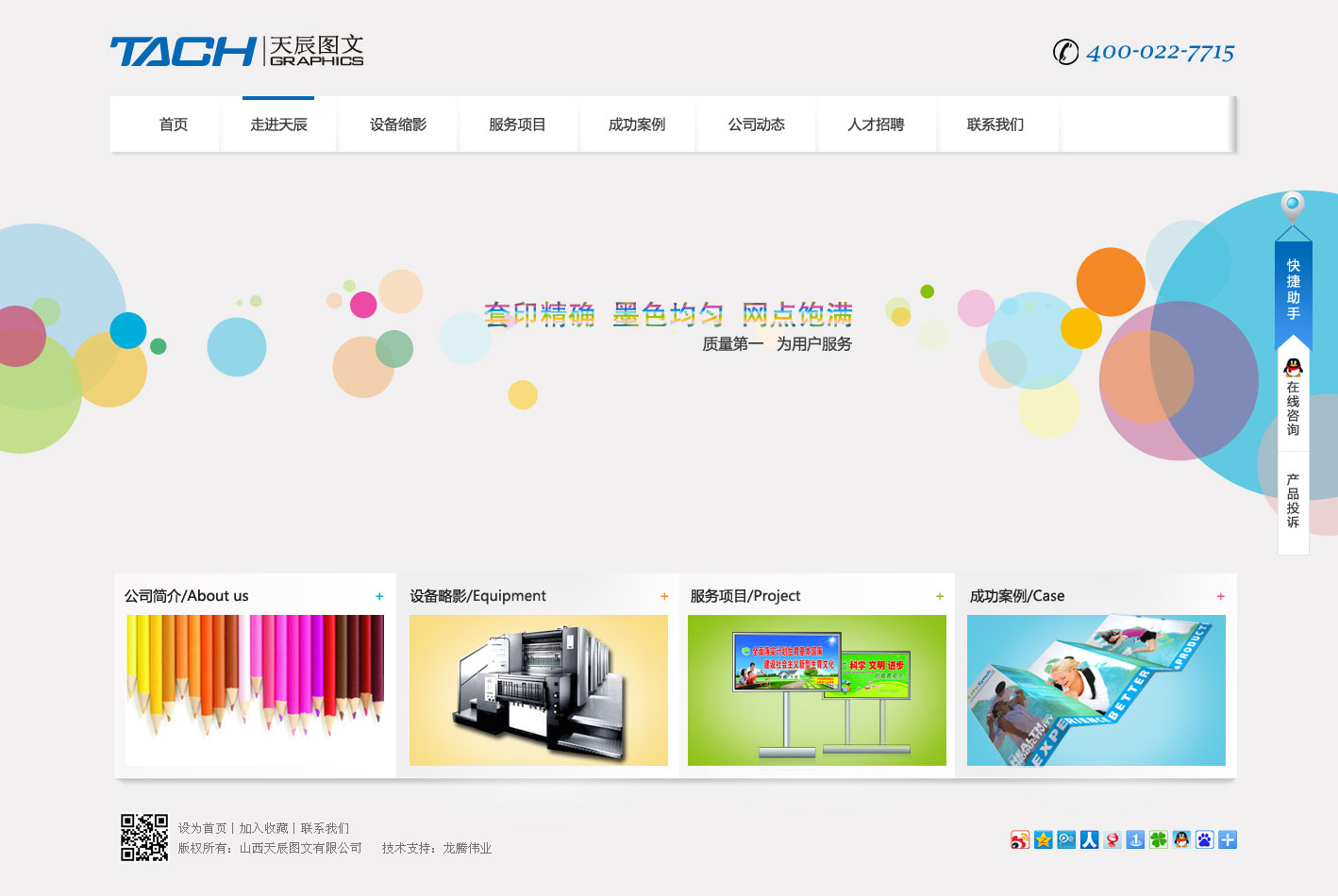
Task: Click banner text 质量第一 为用户服务
Action: point(777,344)
